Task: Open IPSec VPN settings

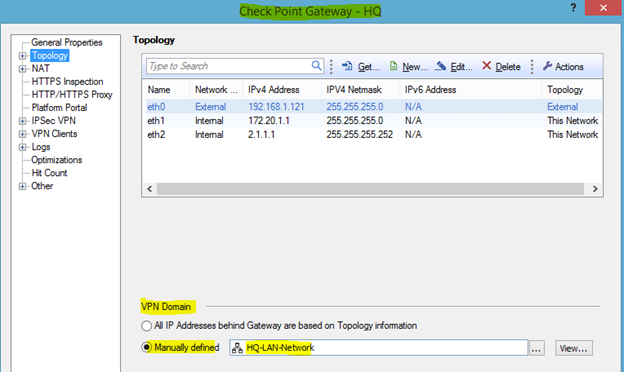Action: tap(54, 121)
